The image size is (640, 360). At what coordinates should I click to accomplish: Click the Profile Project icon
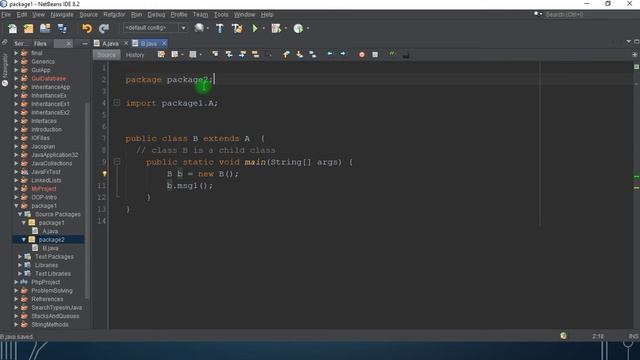298,28
